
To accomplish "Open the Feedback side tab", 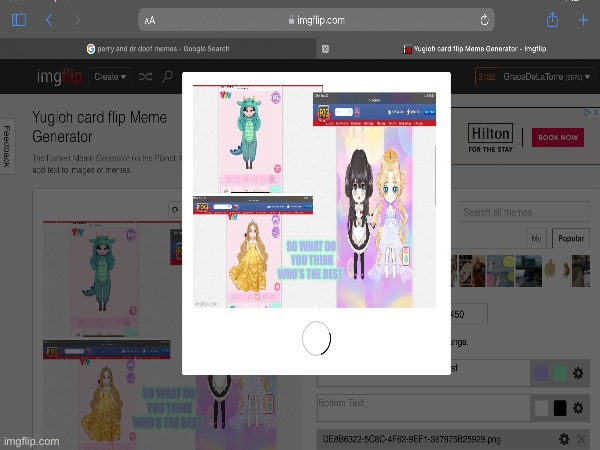I will 7,146.
